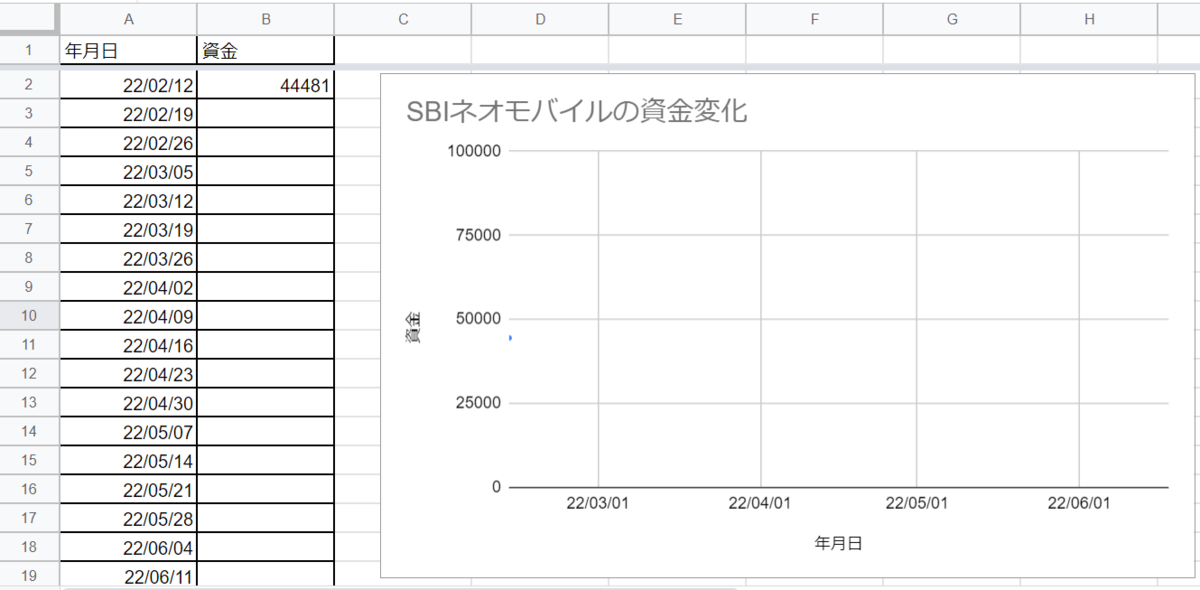Select date cell 22/05/14
The height and width of the screenshot is (590, 1200).
pos(128,462)
